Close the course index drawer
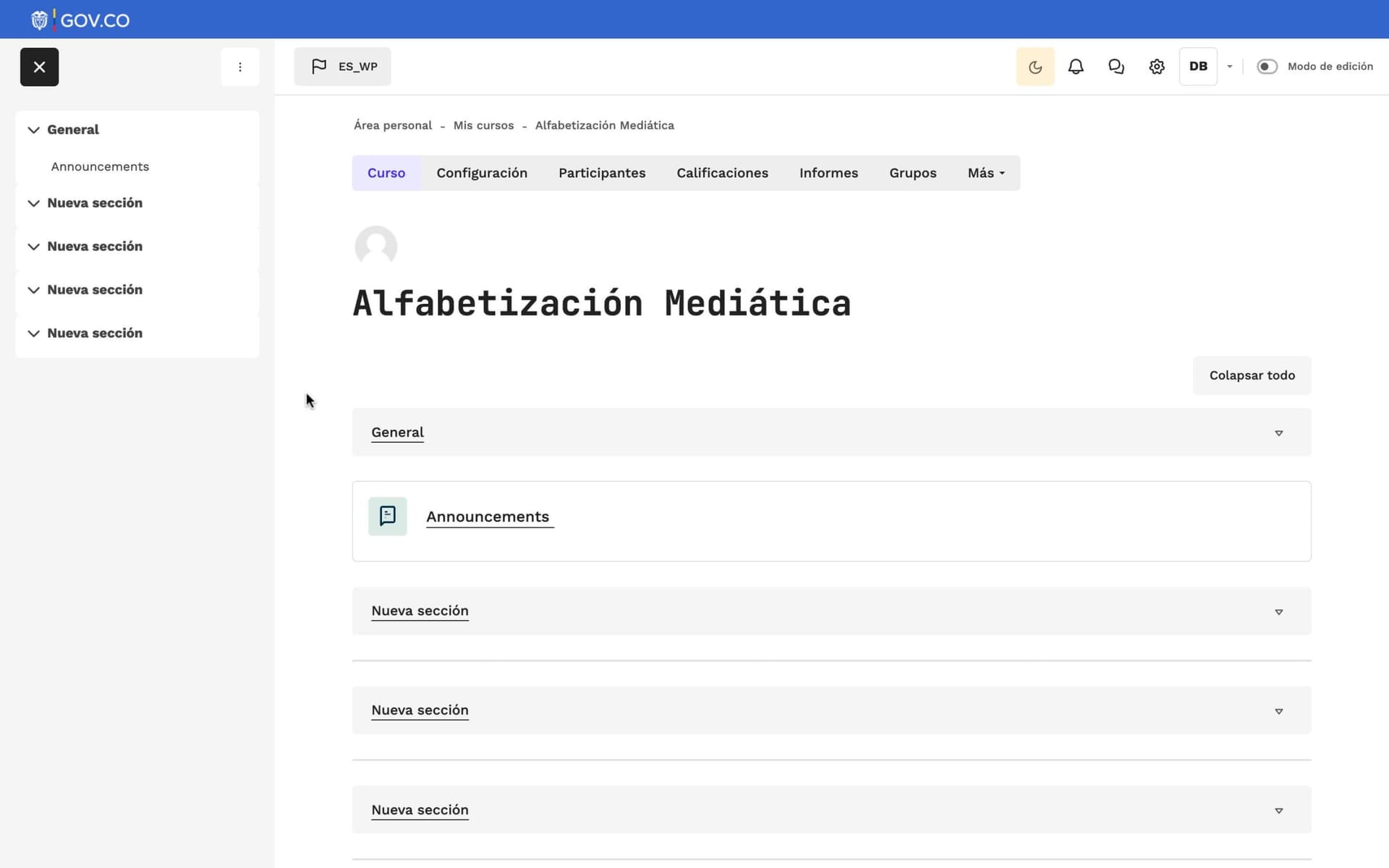 click(x=39, y=67)
